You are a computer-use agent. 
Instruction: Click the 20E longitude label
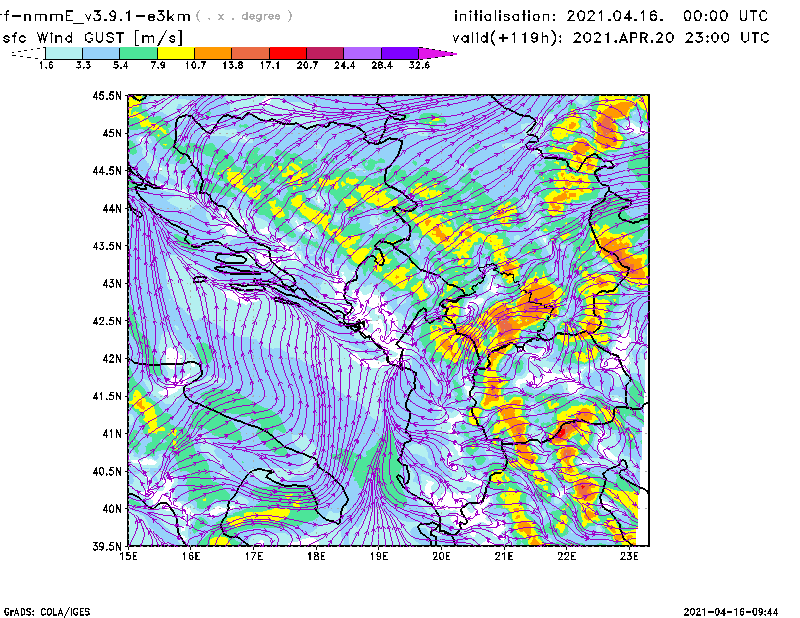click(x=441, y=556)
